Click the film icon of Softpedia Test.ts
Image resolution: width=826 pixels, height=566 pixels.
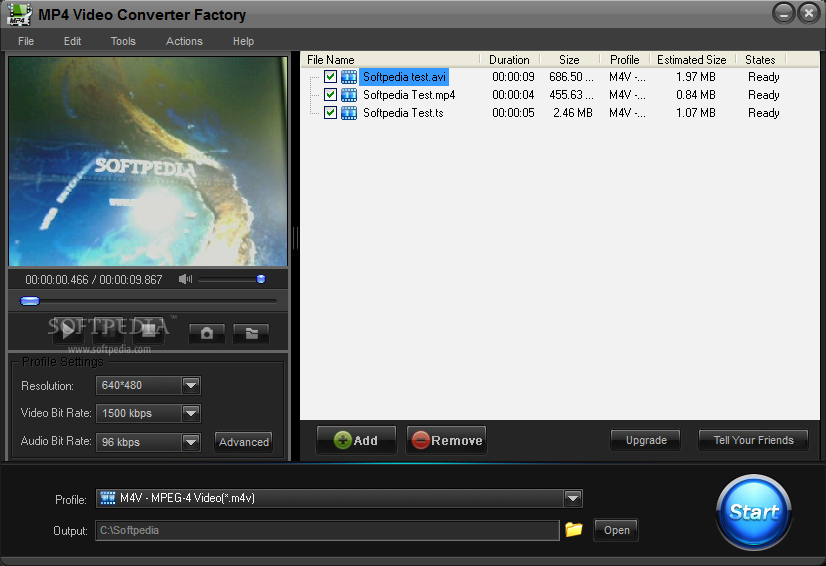[x=349, y=113]
